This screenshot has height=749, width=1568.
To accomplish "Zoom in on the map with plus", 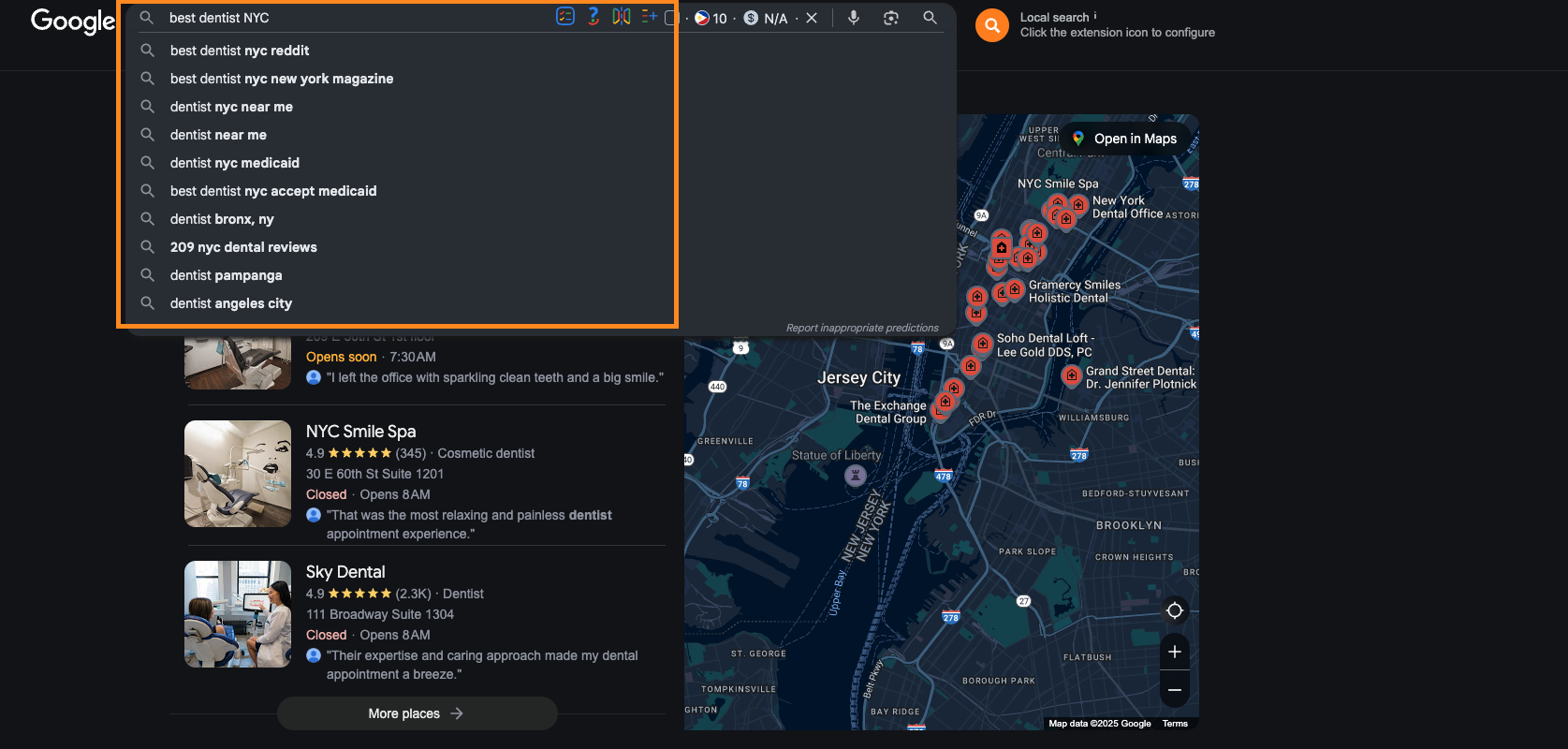I will click(x=1175, y=652).
